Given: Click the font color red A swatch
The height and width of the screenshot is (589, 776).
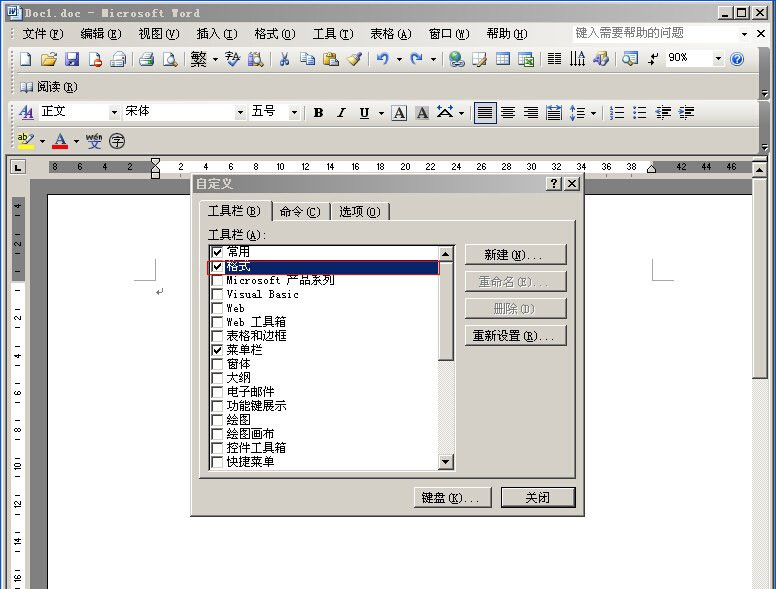Looking at the screenshot, I should pyautogui.click(x=60, y=141).
